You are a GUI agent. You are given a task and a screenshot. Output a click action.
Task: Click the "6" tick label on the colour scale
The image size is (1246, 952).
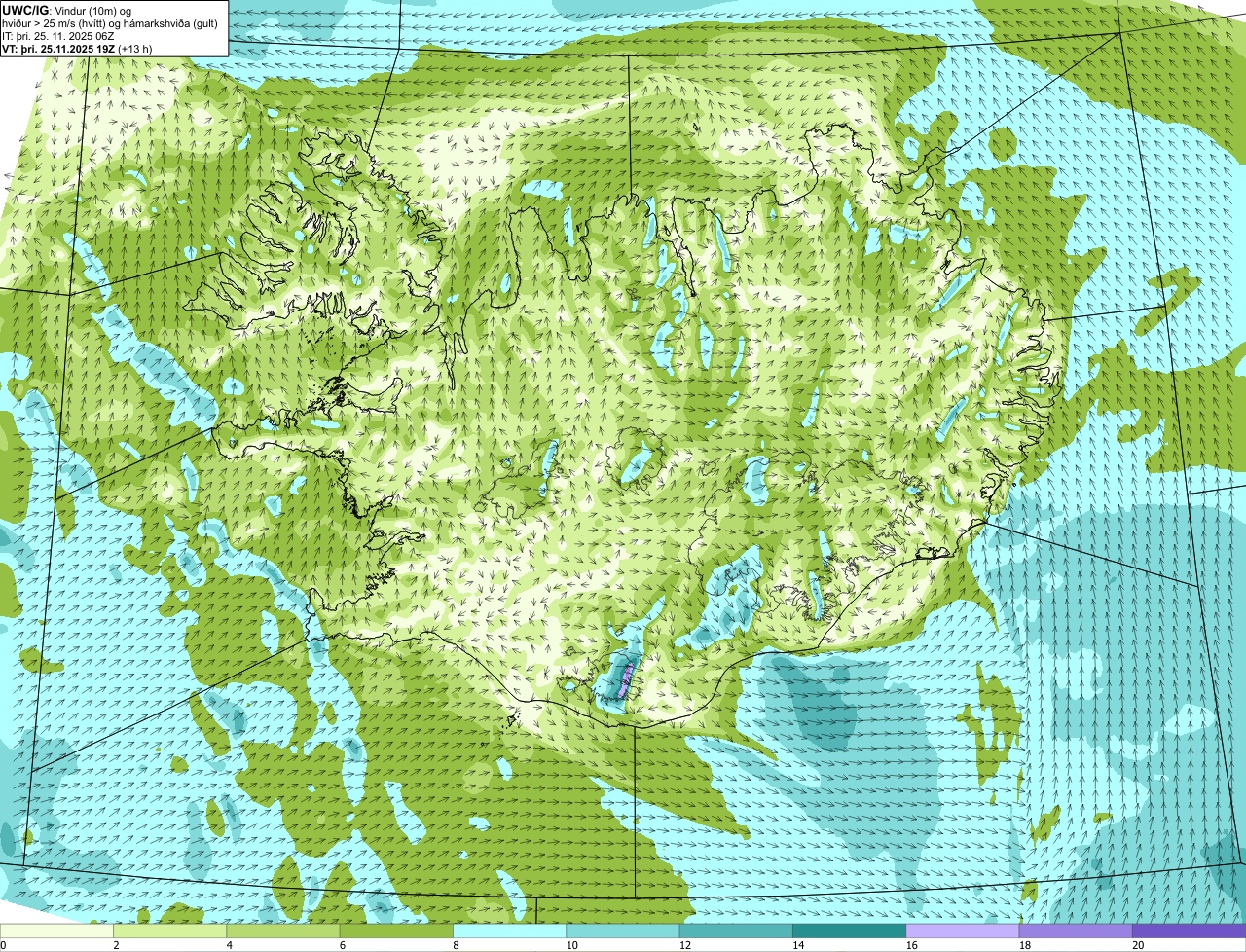coord(343,945)
